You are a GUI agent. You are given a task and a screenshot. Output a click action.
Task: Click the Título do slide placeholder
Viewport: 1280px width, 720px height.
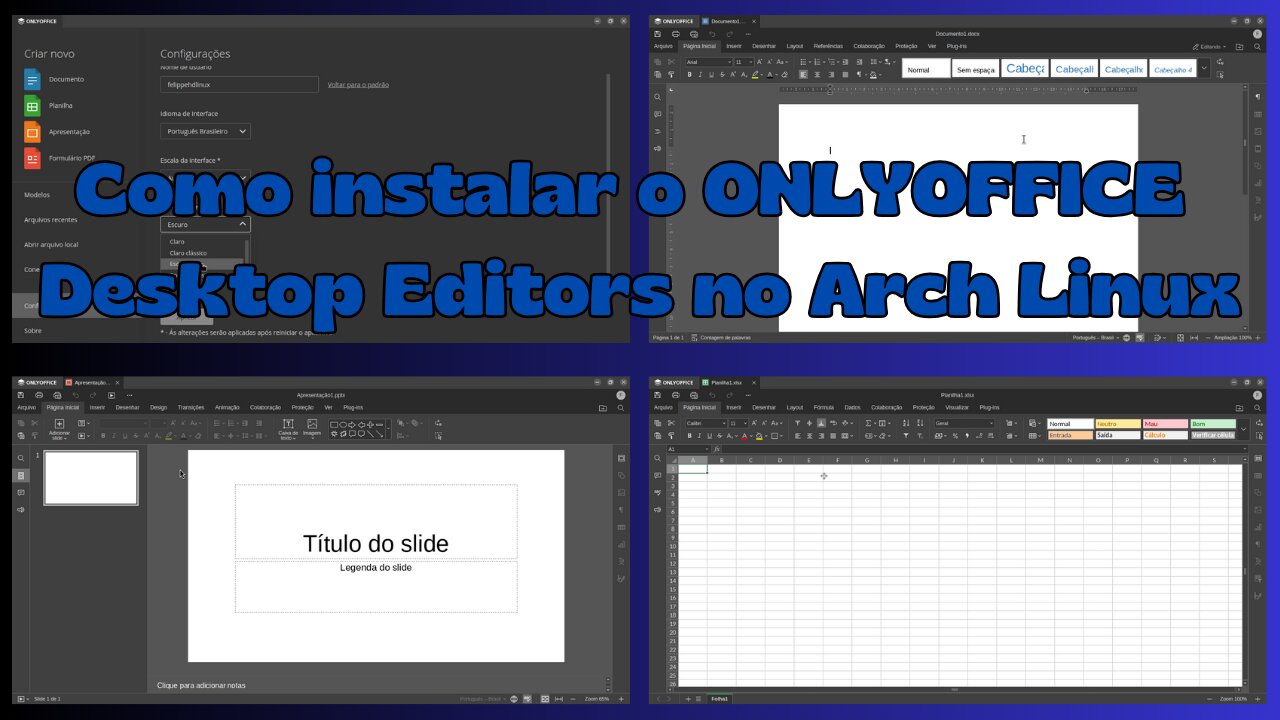point(376,522)
